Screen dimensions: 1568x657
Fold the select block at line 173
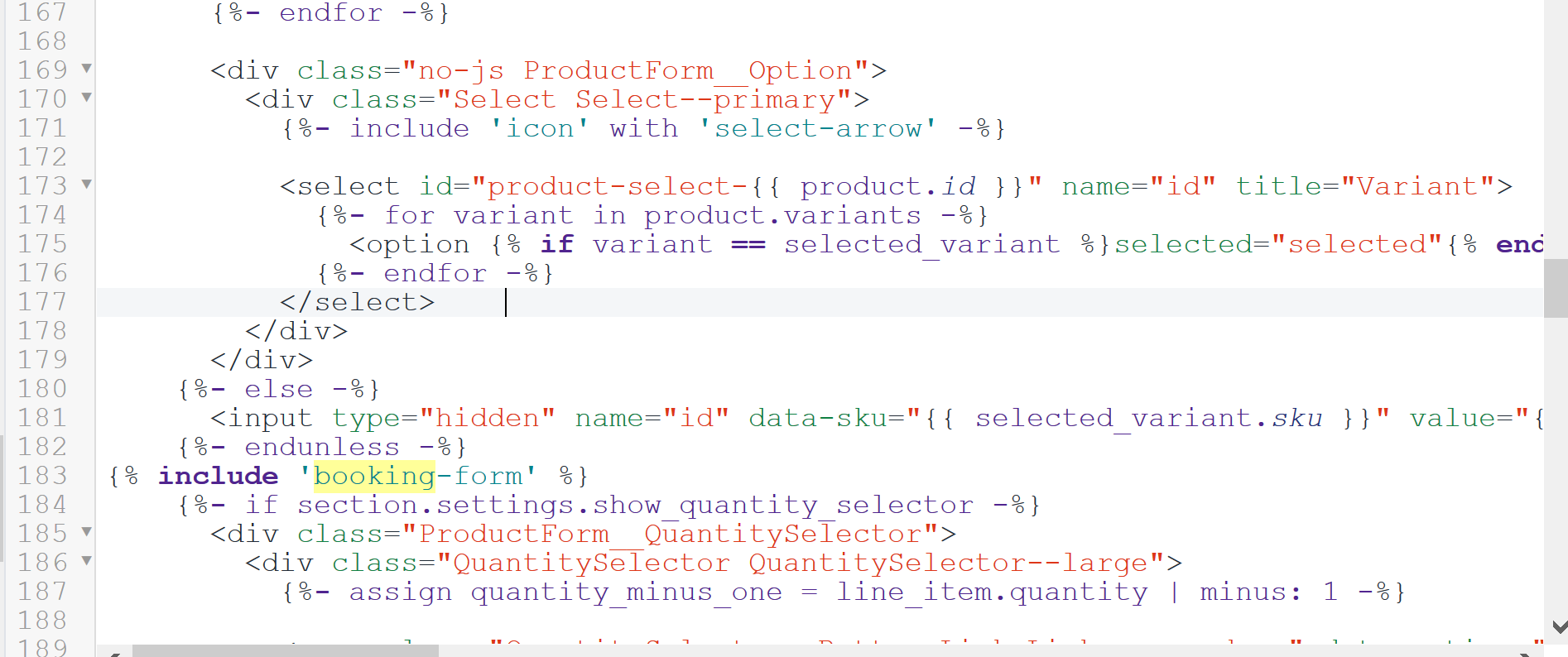pos(86,184)
